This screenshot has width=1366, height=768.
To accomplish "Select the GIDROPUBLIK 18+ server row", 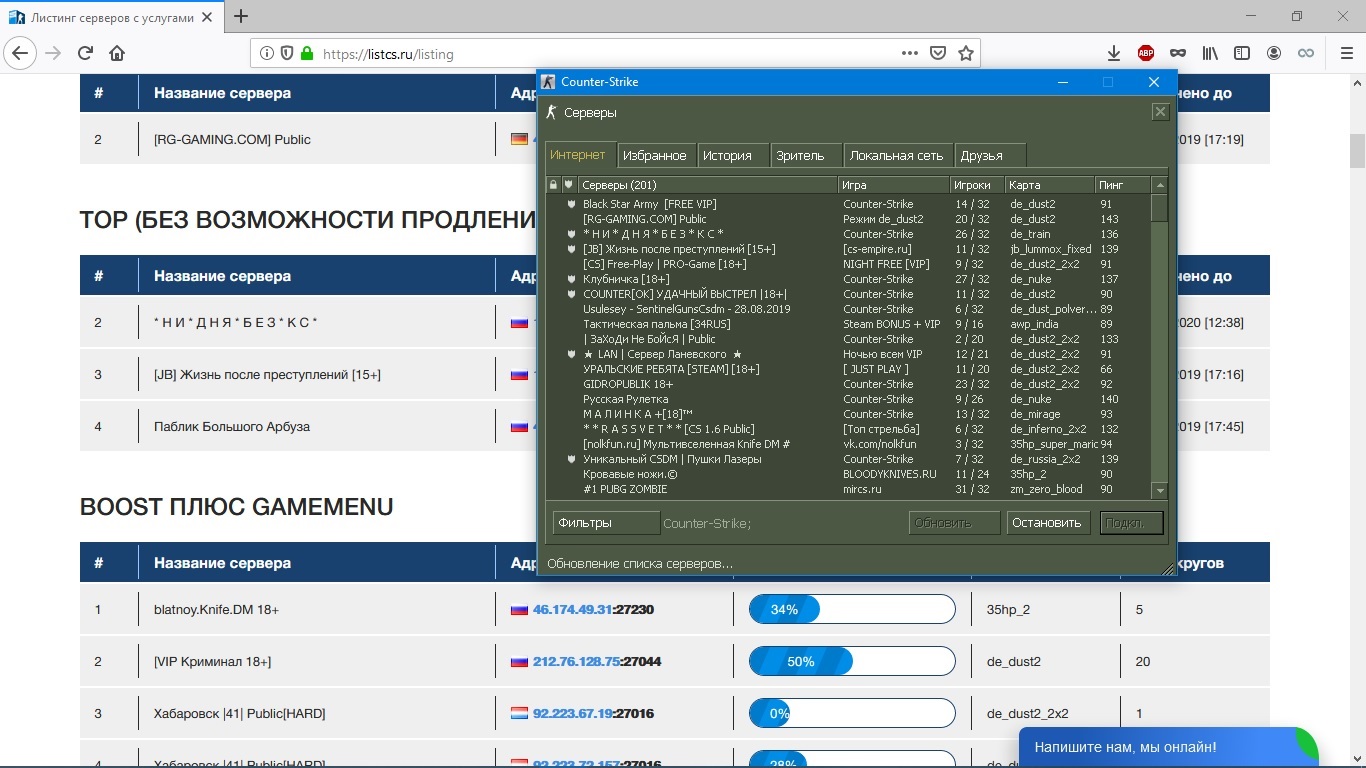I will tap(848, 384).
